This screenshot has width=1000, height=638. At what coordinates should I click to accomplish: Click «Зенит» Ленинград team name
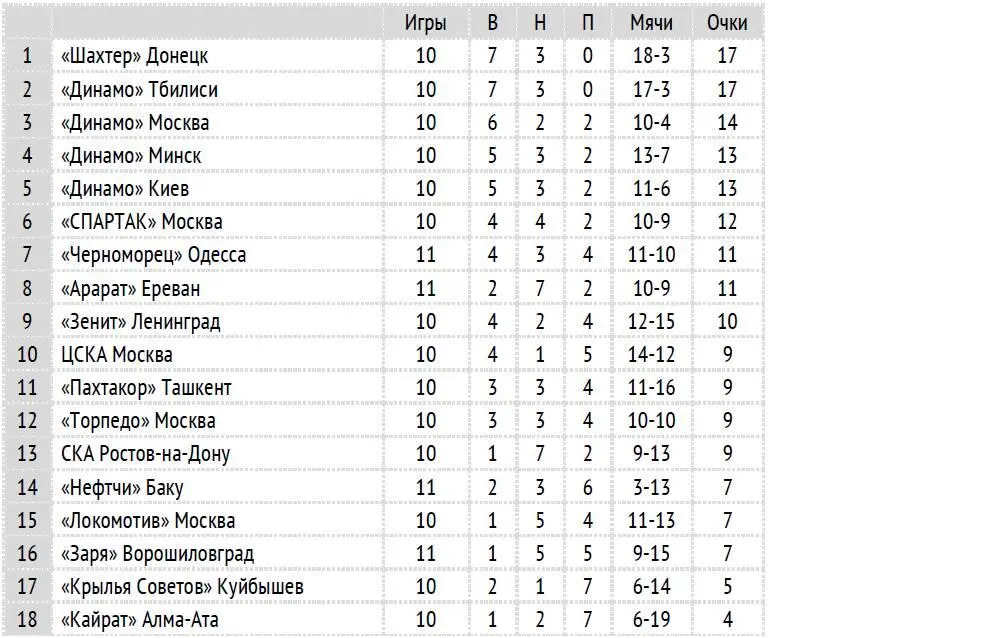140,322
